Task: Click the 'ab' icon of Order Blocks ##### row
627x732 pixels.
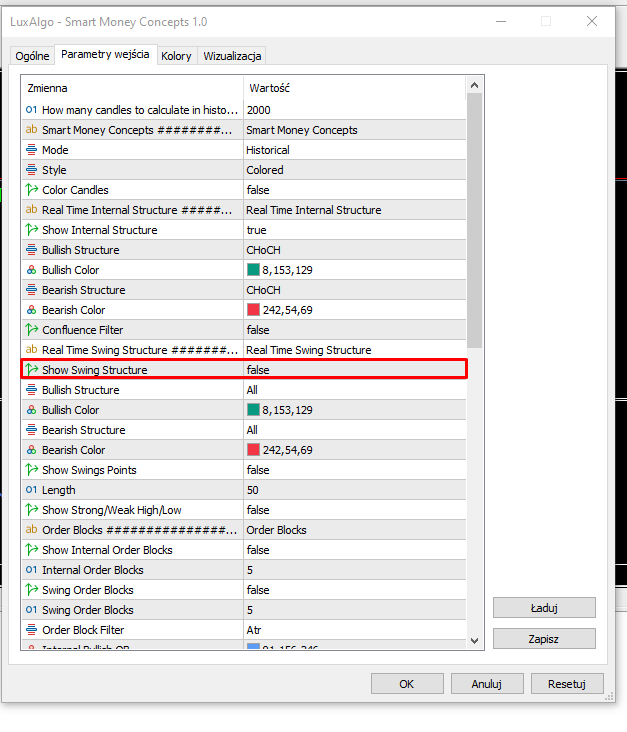Action: 31,530
